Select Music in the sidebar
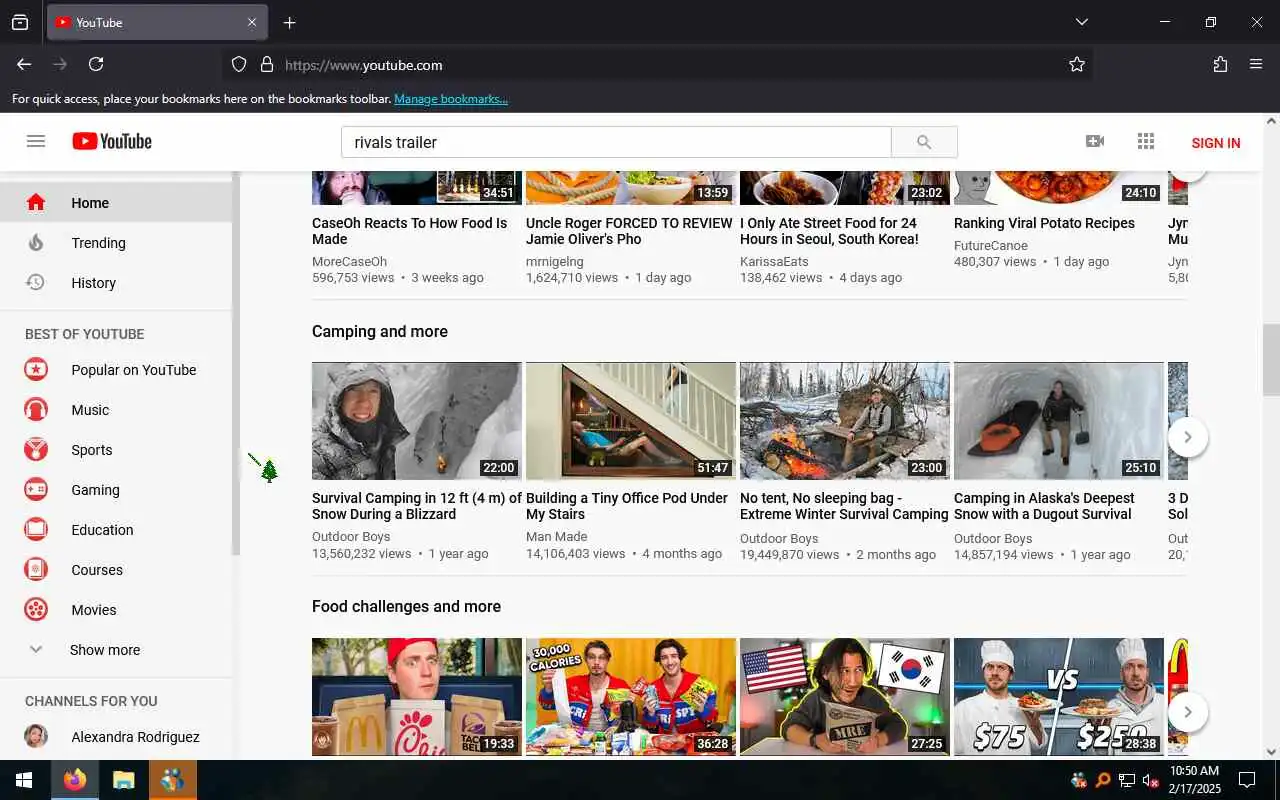Viewport: 1280px width, 800px height. point(115,409)
